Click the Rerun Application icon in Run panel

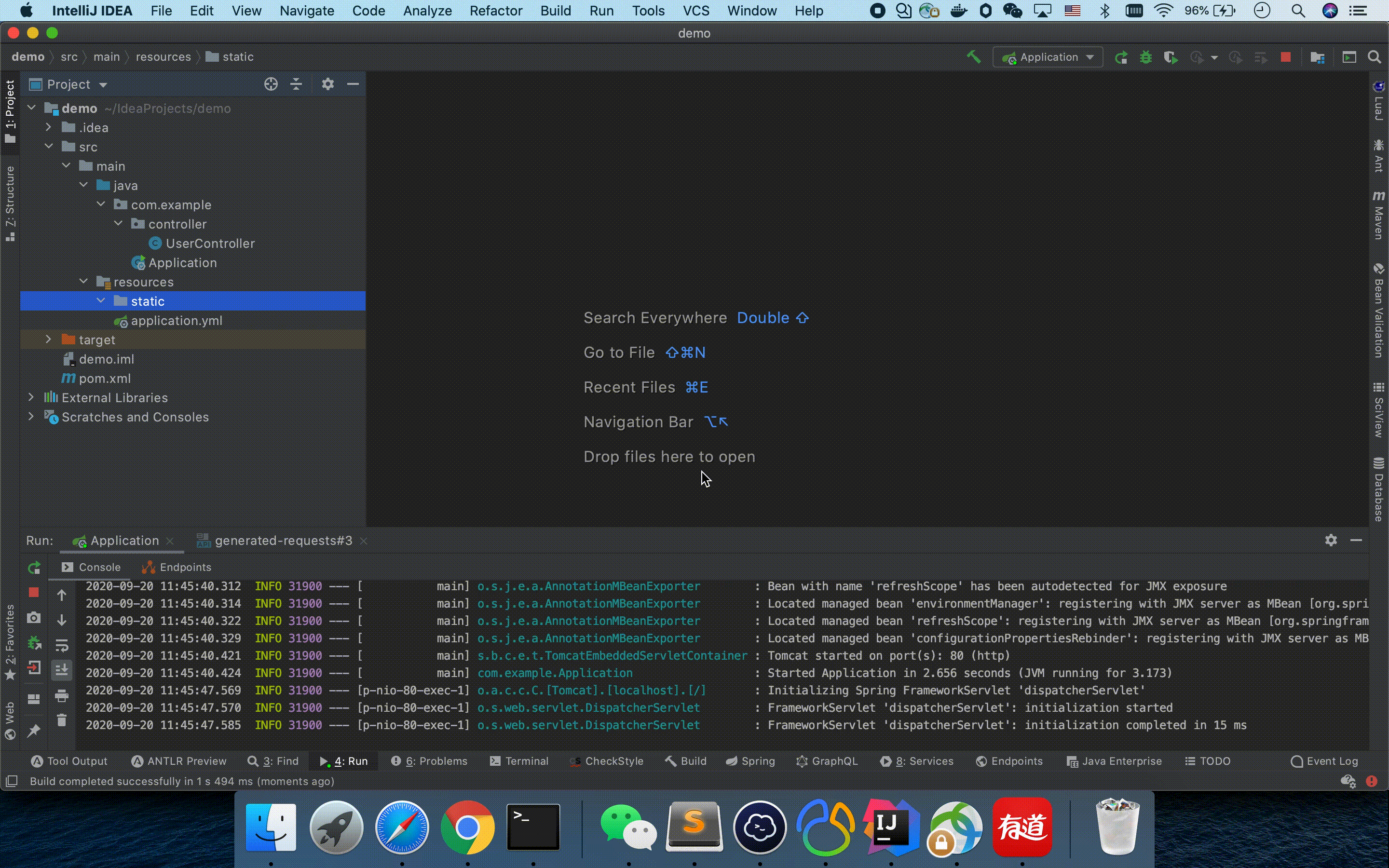[34, 568]
